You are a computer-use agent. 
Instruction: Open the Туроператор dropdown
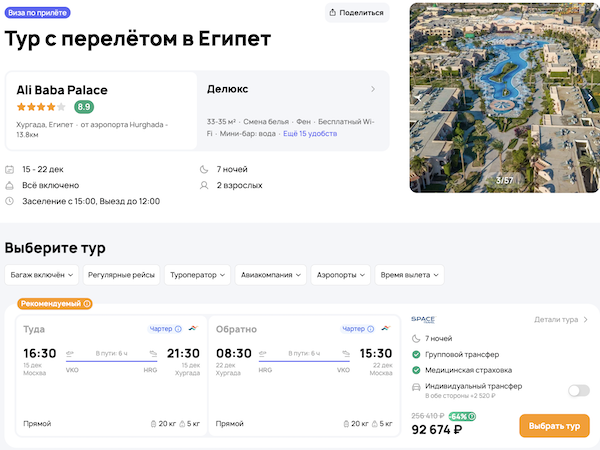click(x=197, y=275)
